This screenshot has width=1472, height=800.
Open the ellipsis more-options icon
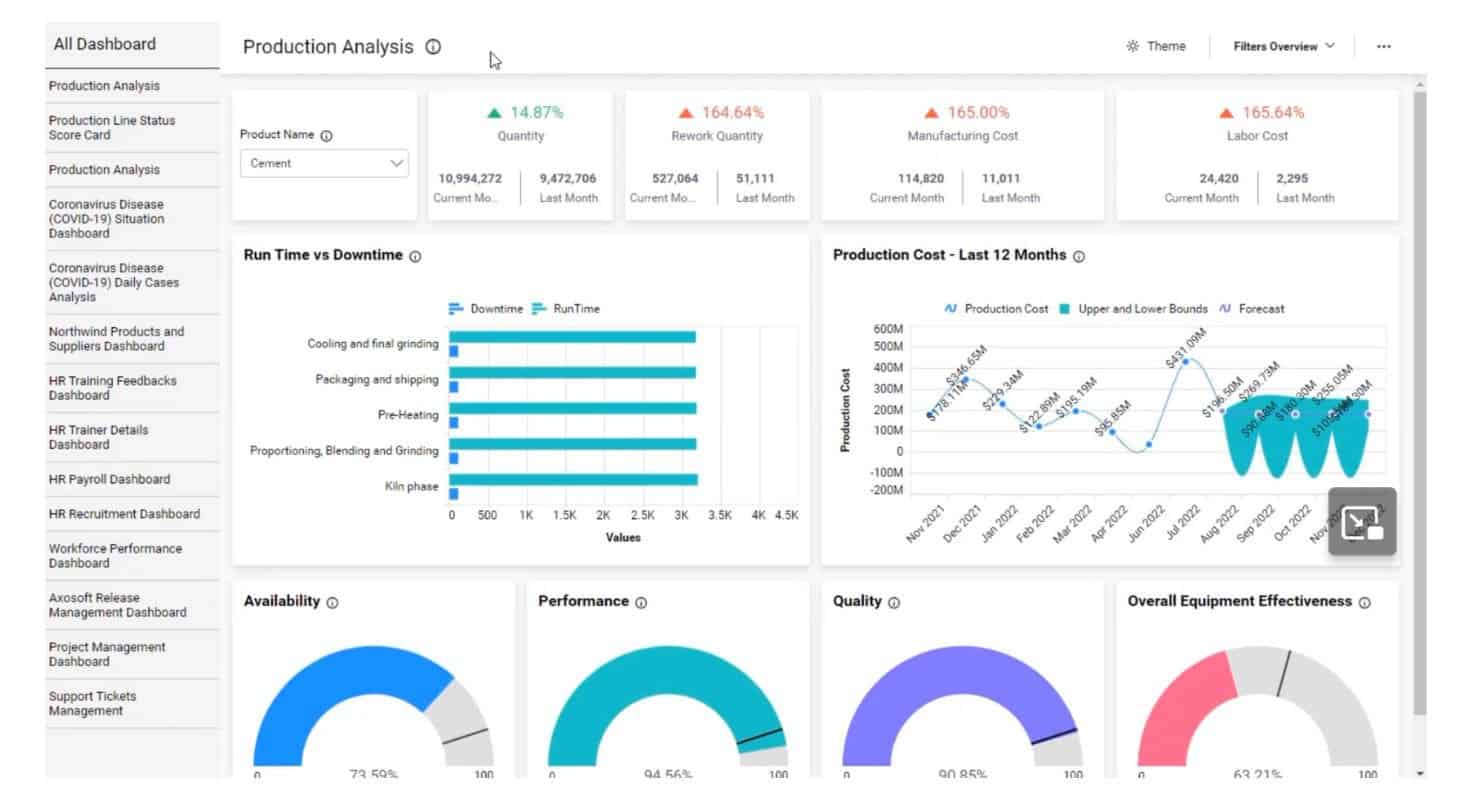tap(1384, 46)
